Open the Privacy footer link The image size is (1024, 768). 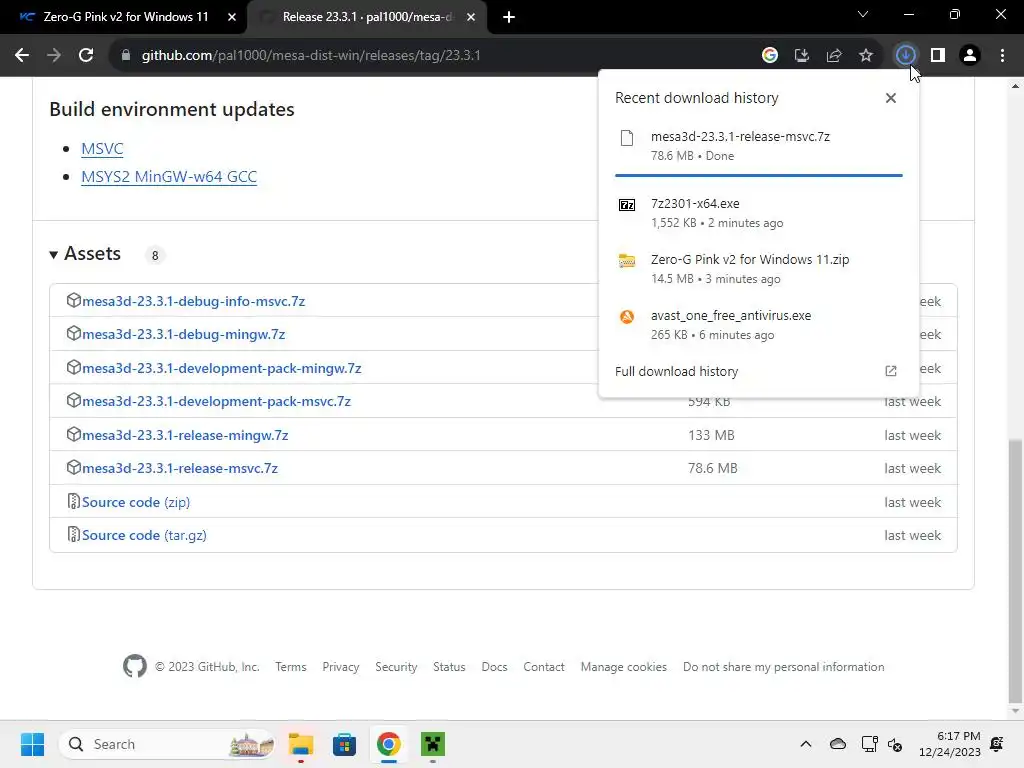coord(341,667)
